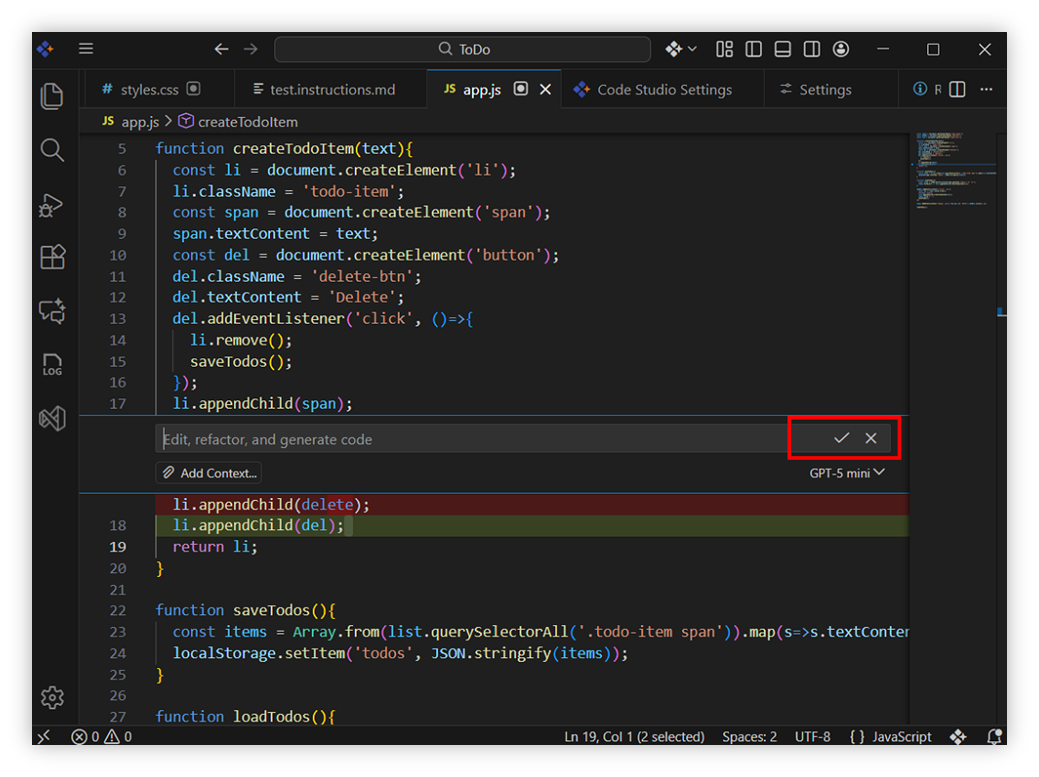This screenshot has height=777, width=1039.
Task: Toggle the bottom panel layout button
Action: 783,49
